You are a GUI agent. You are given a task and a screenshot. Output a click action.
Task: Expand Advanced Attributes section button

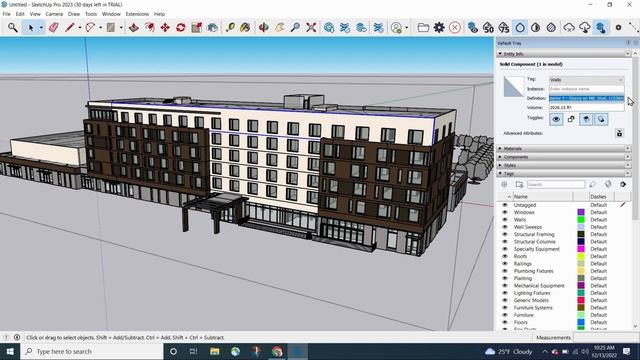point(619,133)
